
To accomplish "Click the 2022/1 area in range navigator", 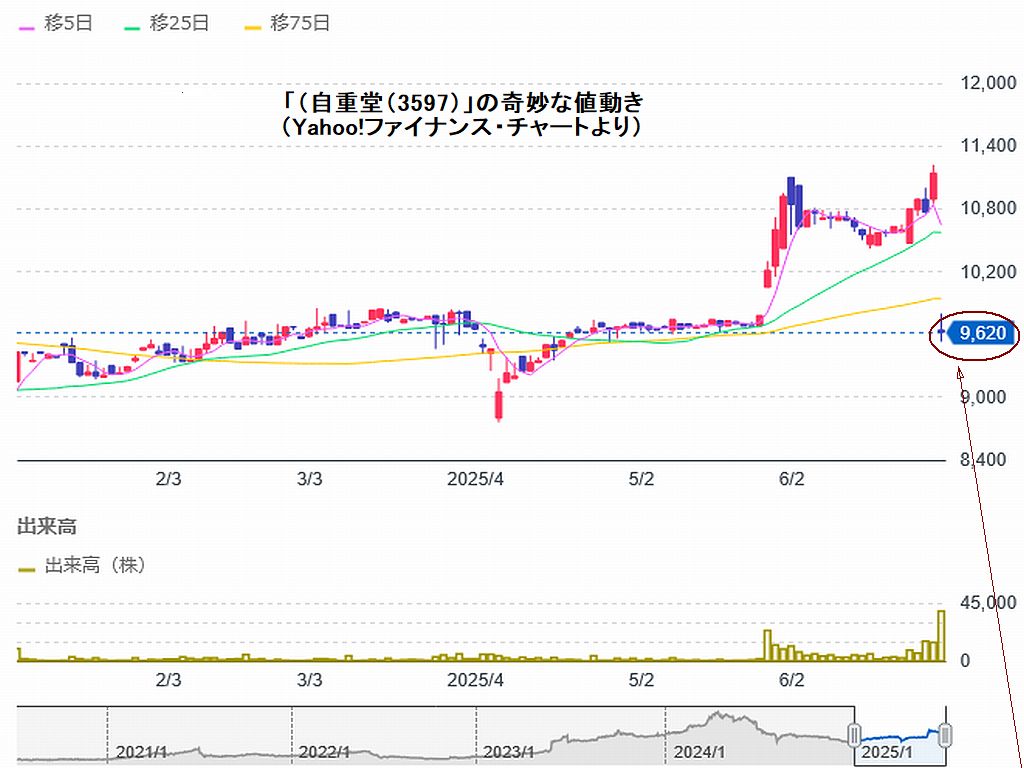I will (325, 752).
